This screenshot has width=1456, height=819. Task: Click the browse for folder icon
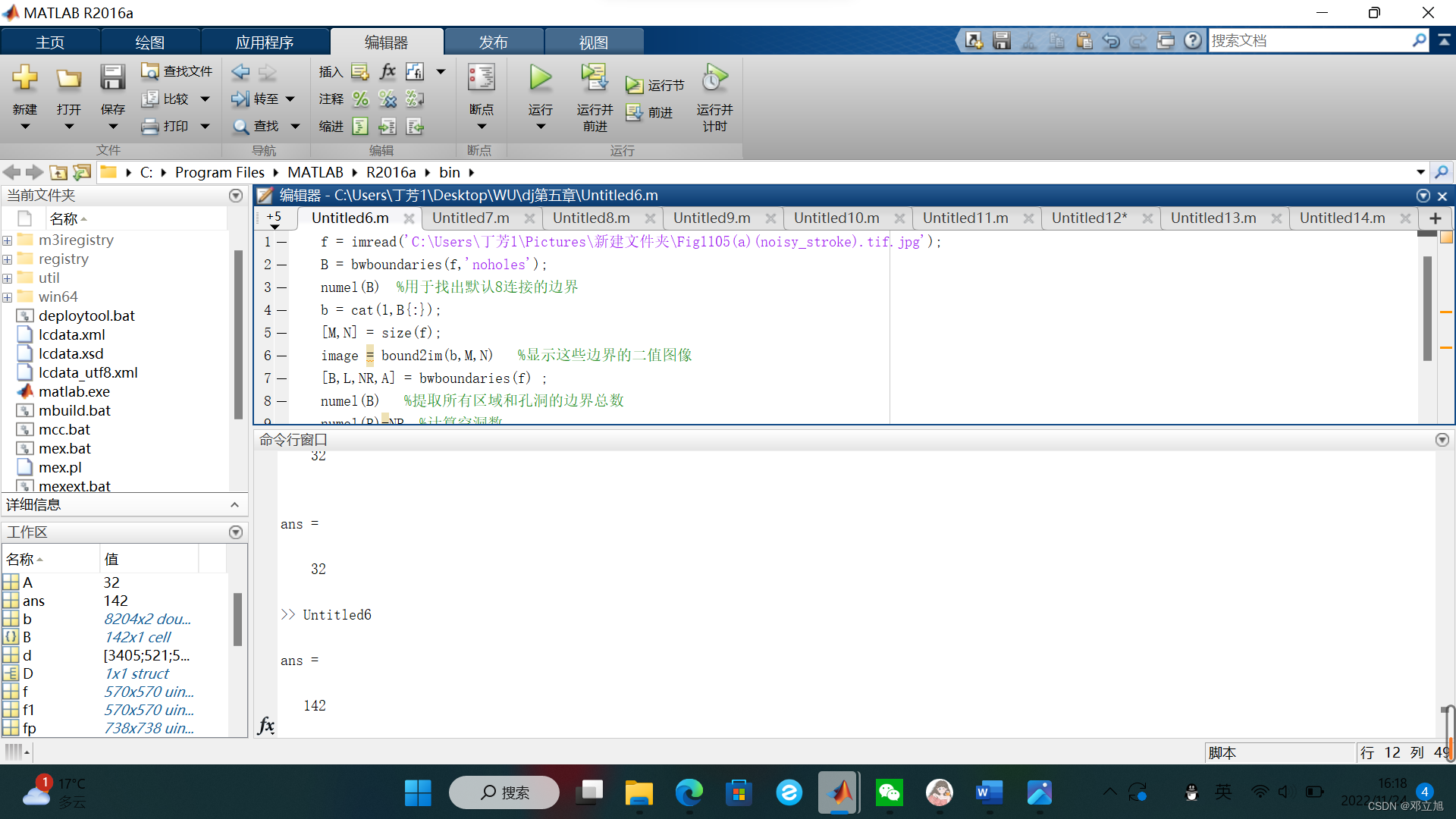(x=82, y=172)
